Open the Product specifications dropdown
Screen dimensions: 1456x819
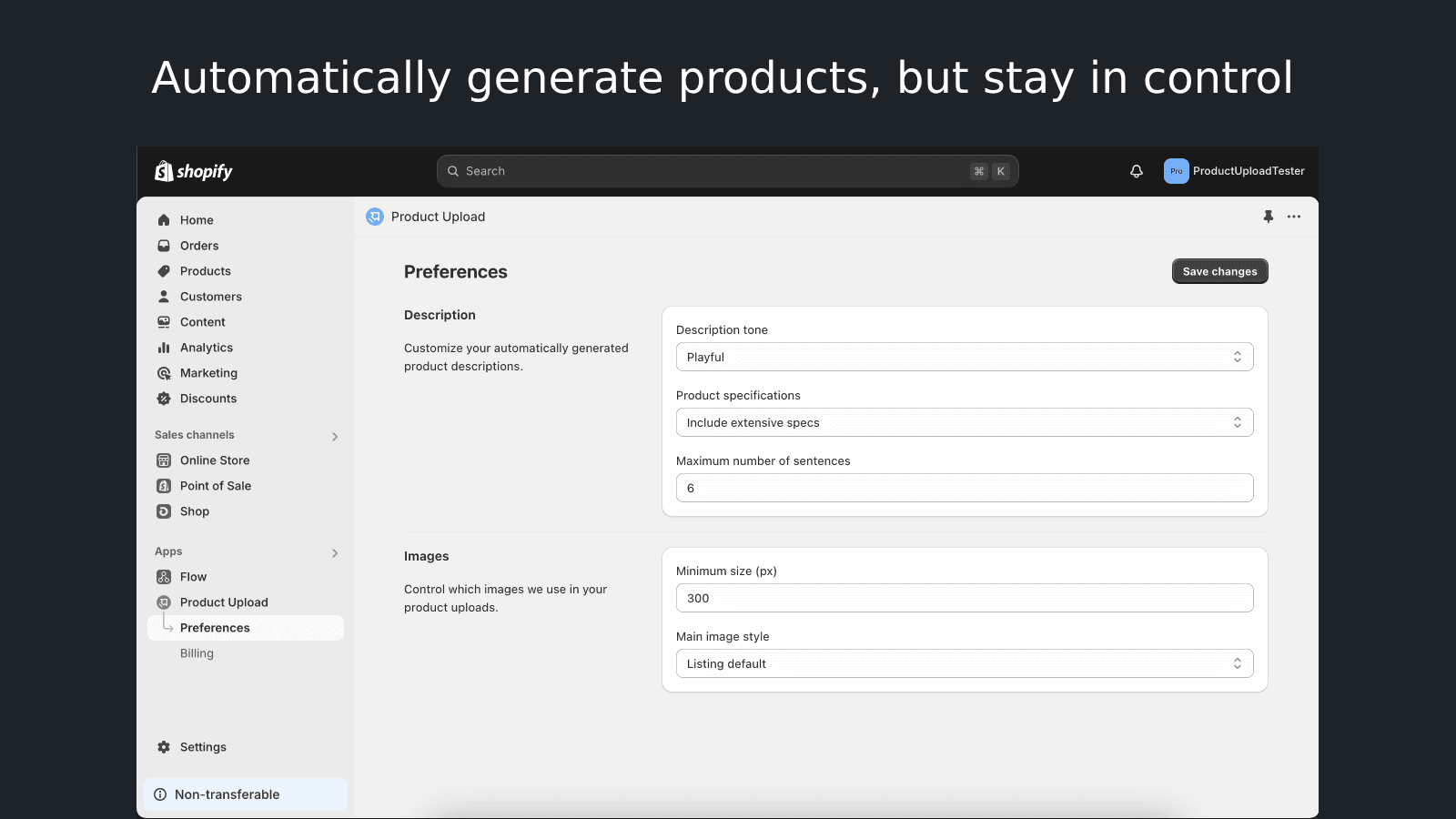964,422
